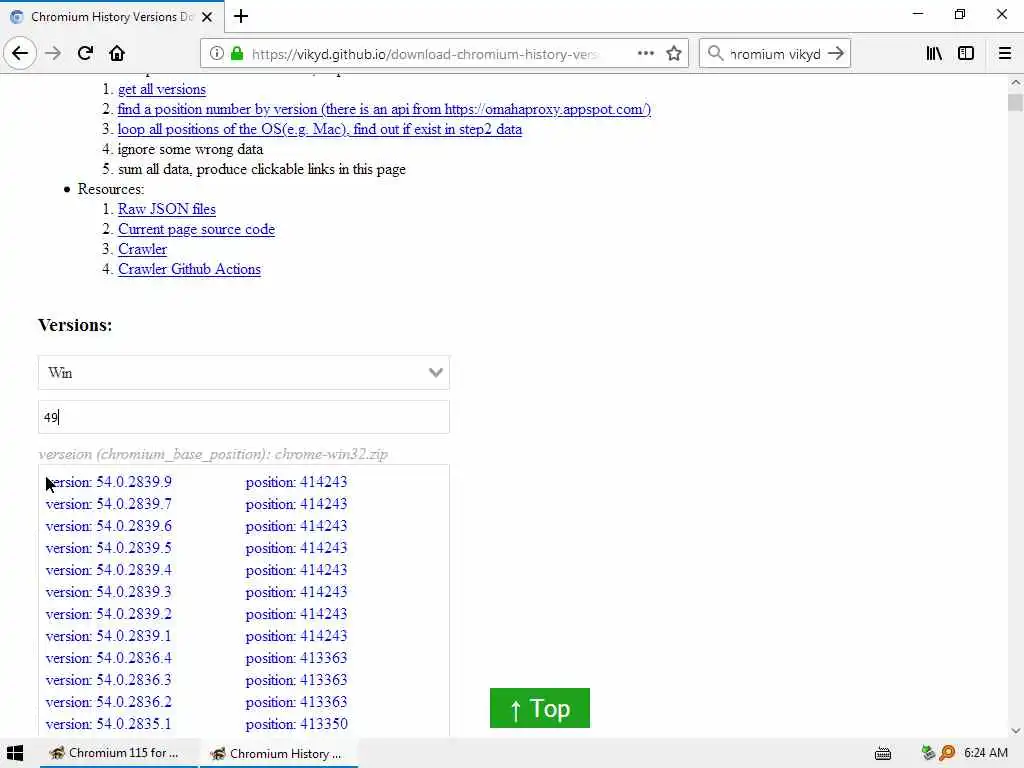The width and height of the screenshot is (1024, 768).
Task: Switch to Chromium 115 taskbar window
Action: (x=118, y=753)
